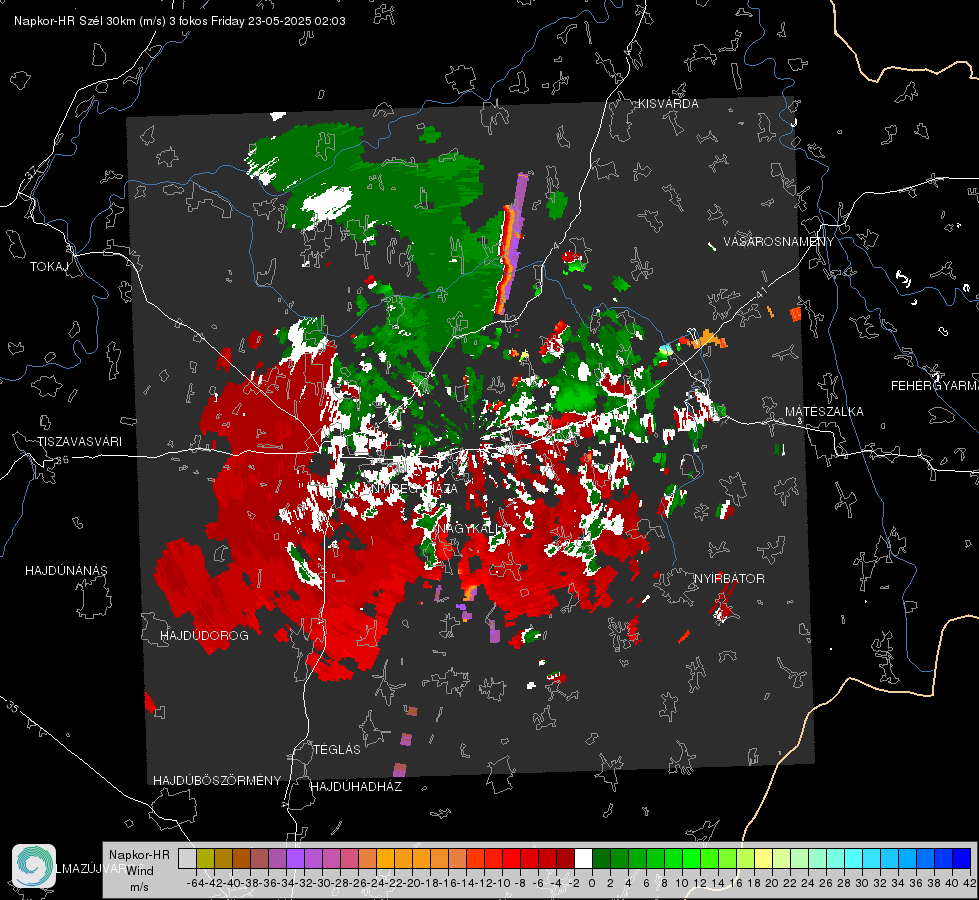Pick the white swatch in the wind legend

pos(583,858)
